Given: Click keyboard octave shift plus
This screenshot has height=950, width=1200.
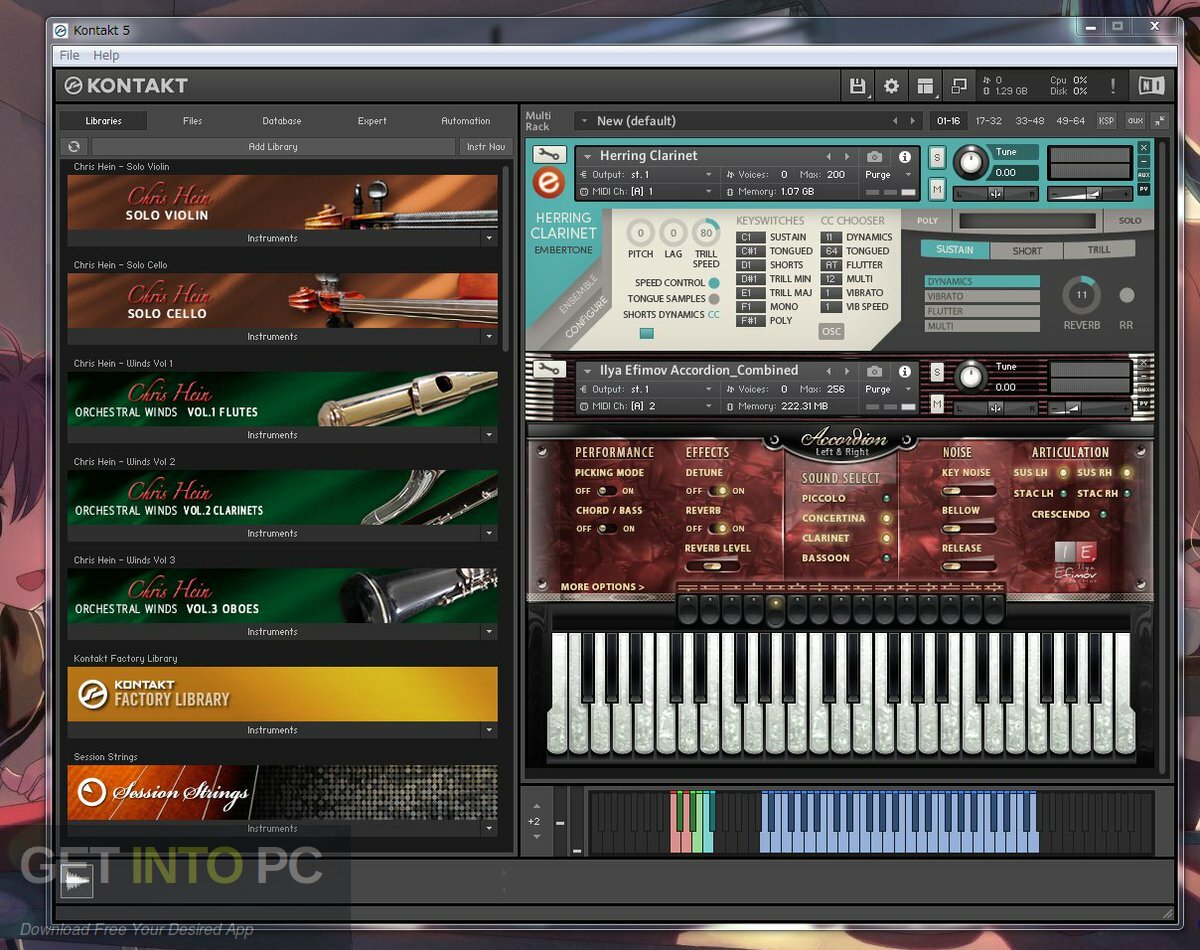Looking at the screenshot, I should 536,806.
